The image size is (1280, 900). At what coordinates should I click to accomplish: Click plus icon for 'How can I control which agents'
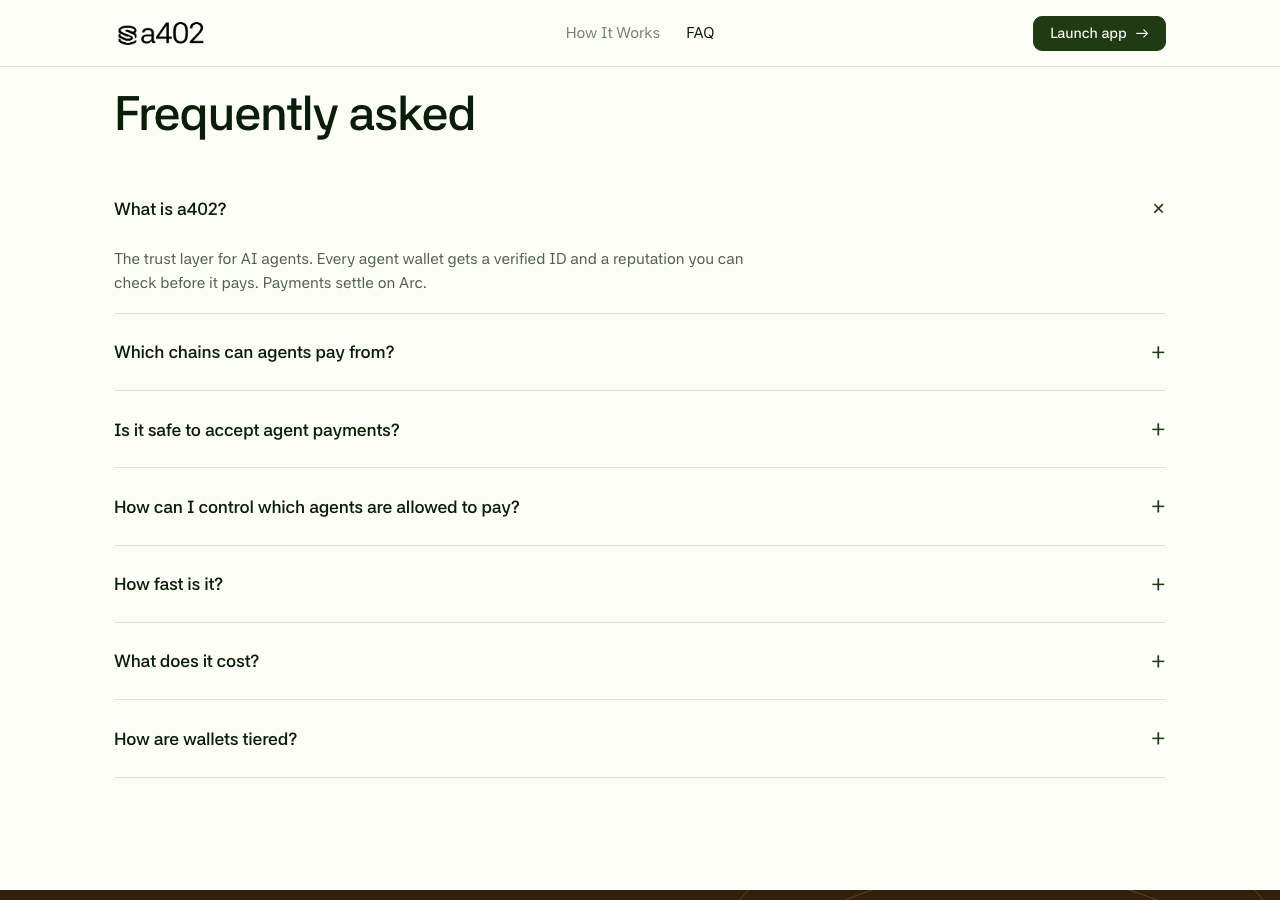(1158, 506)
